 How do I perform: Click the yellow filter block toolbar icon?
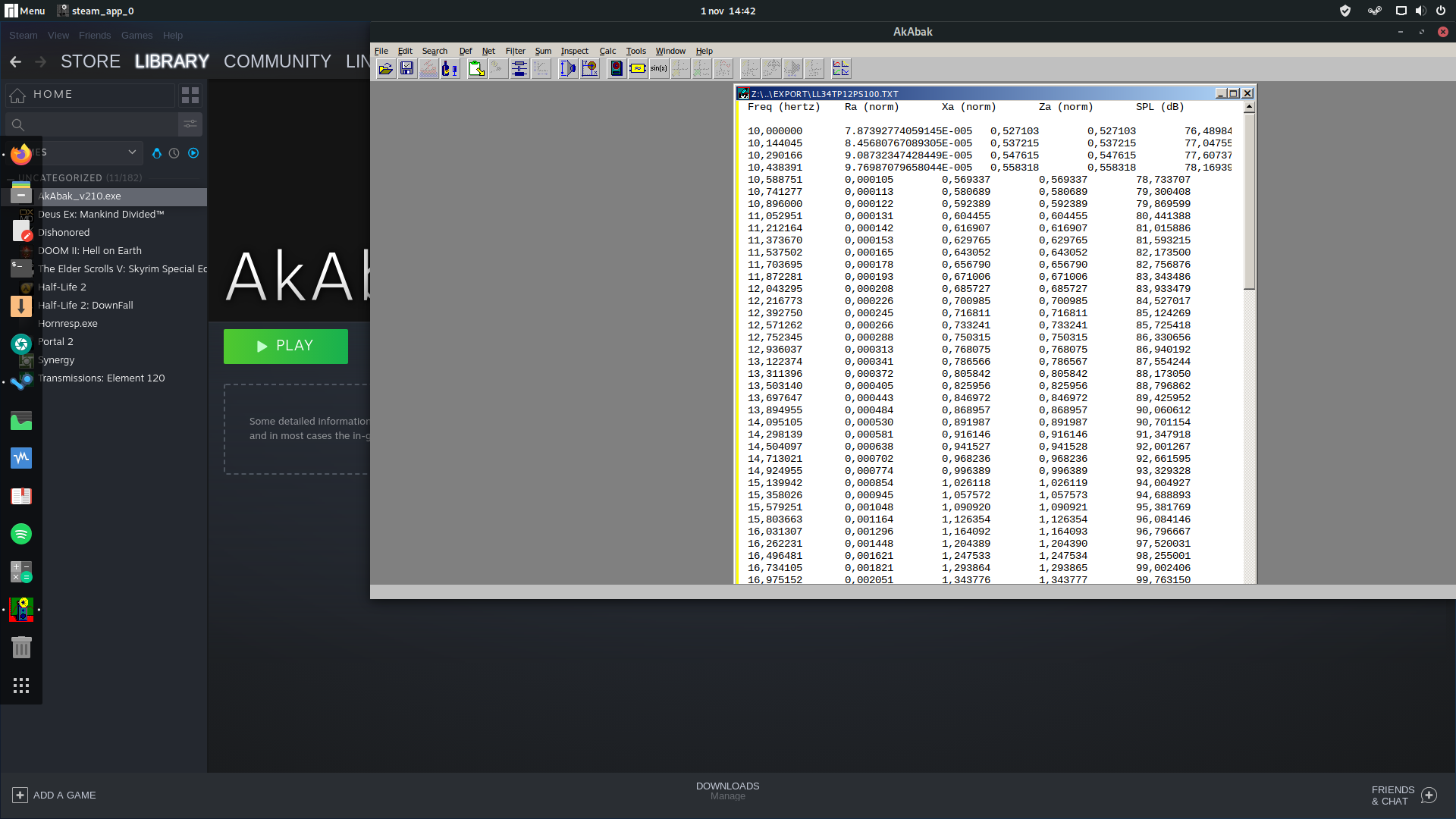click(x=638, y=69)
